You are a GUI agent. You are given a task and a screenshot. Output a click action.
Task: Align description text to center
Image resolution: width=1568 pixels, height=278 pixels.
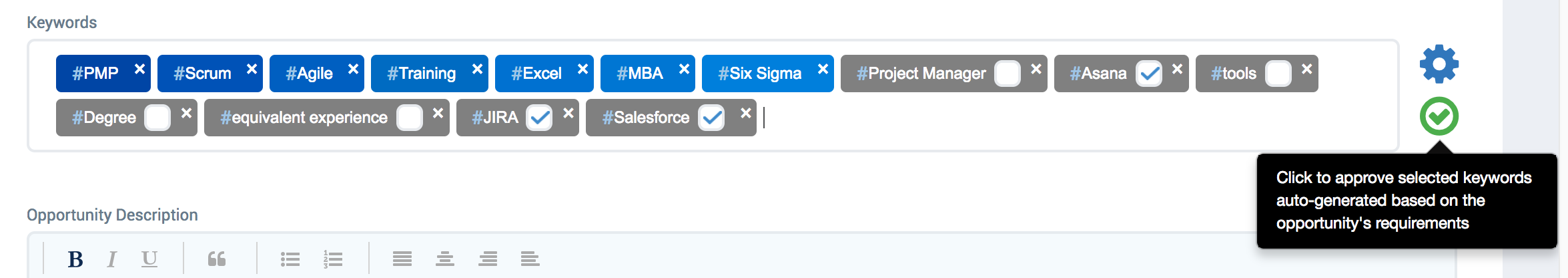[445, 259]
